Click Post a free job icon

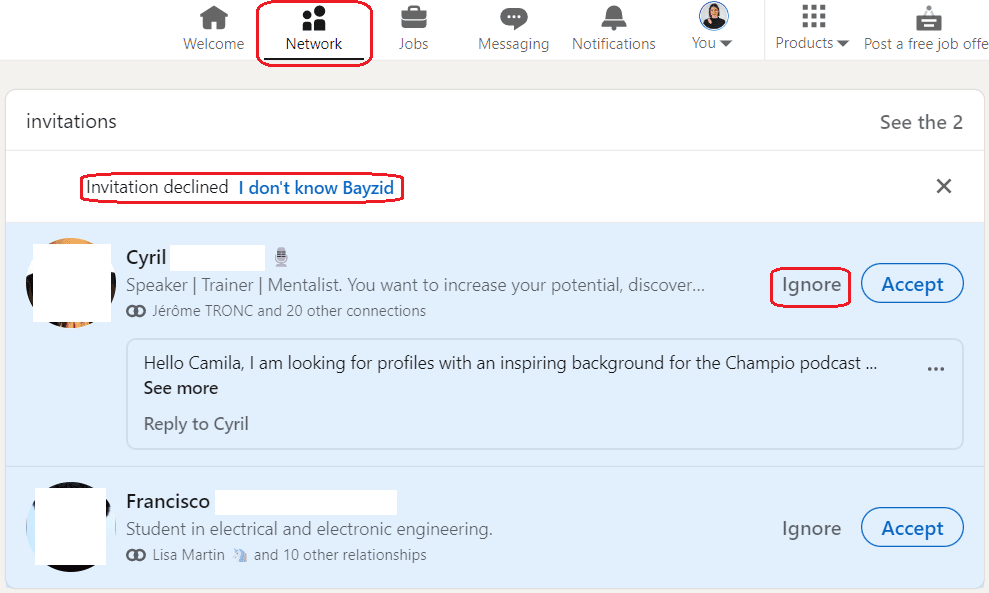click(928, 18)
